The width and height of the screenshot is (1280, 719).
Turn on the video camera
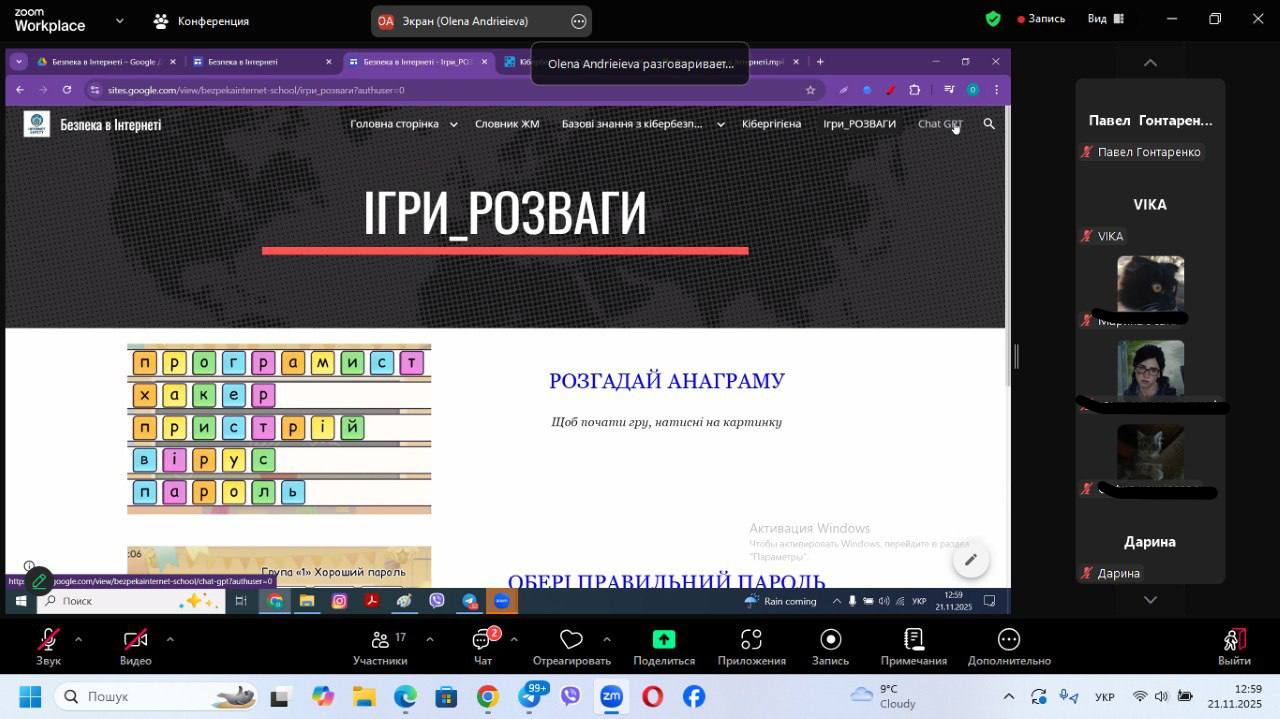point(135,640)
